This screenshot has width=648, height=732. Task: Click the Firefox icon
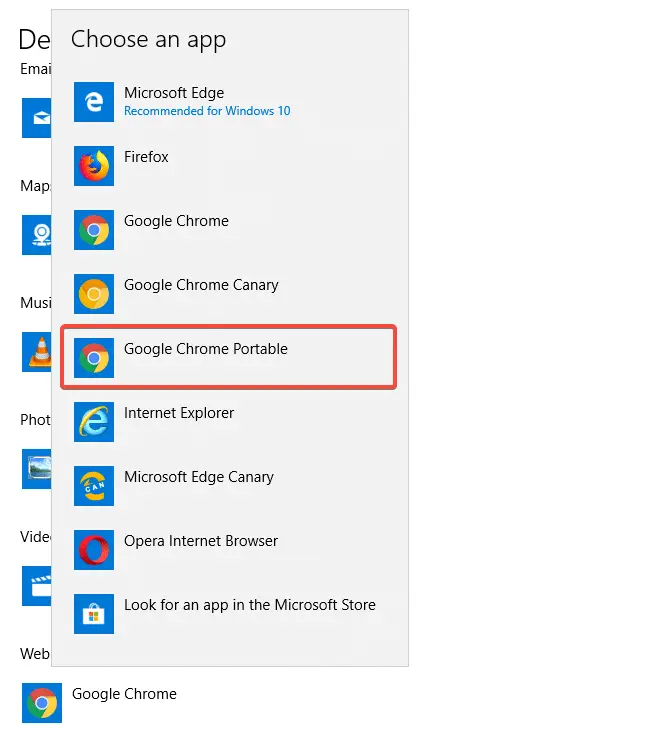[94, 166]
